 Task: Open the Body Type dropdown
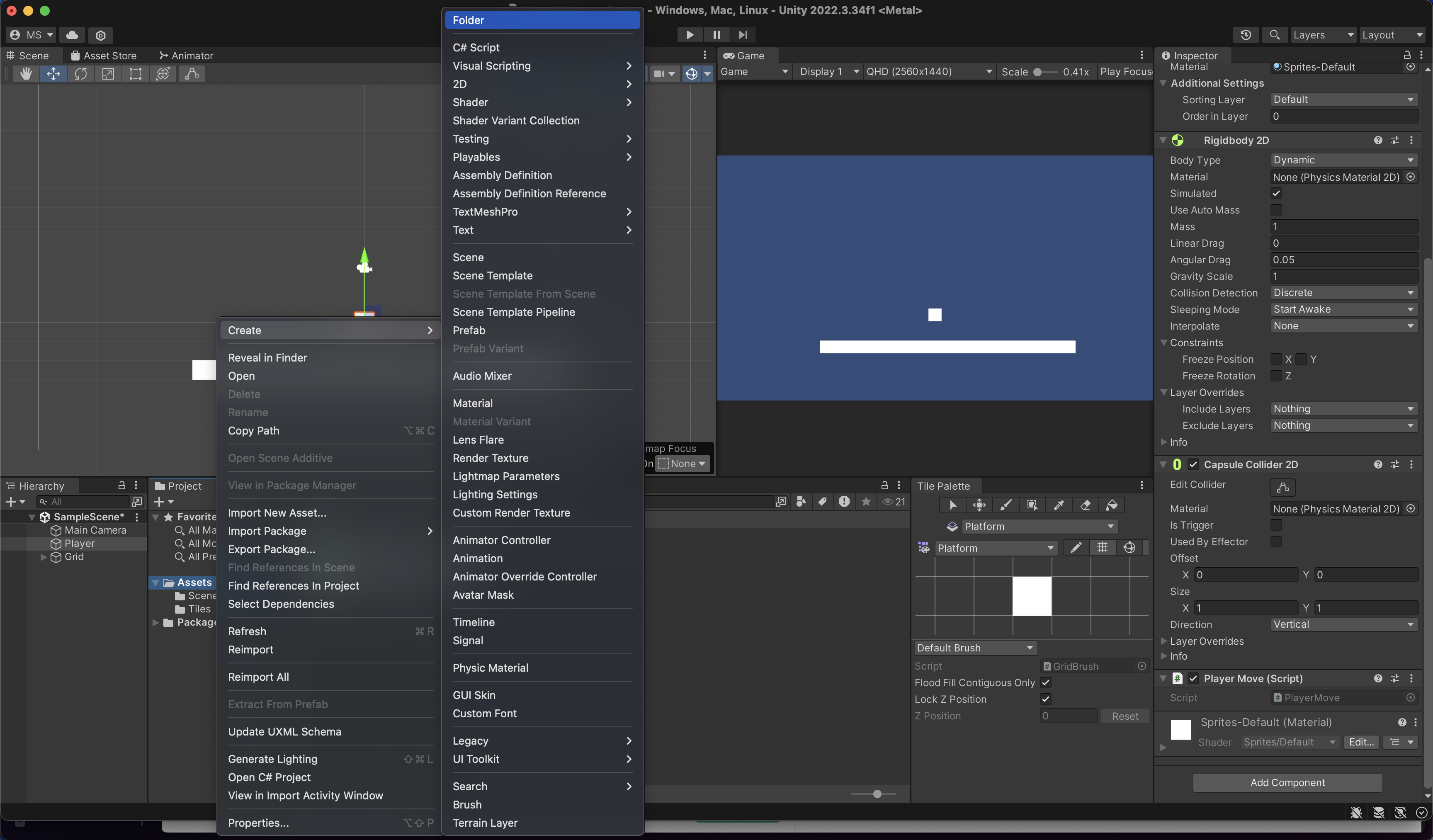click(x=1343, y=160)
